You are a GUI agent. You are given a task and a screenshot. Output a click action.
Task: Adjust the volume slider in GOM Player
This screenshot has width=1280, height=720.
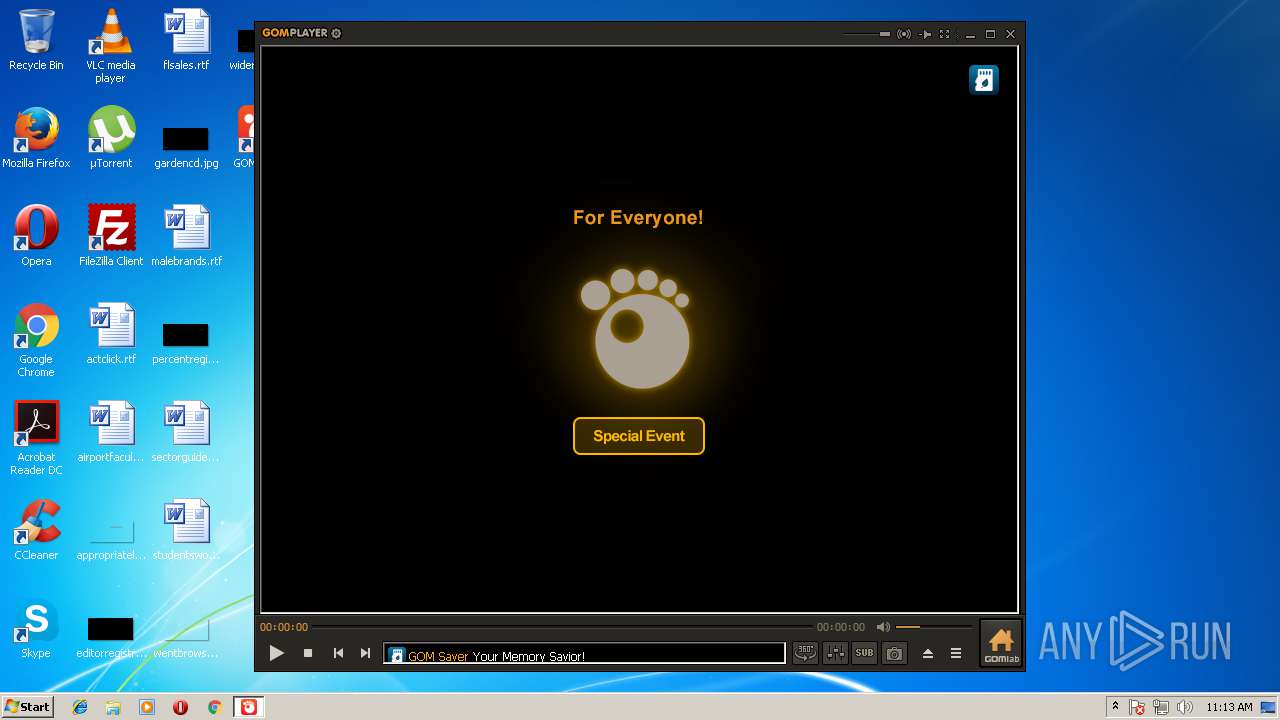934,627
